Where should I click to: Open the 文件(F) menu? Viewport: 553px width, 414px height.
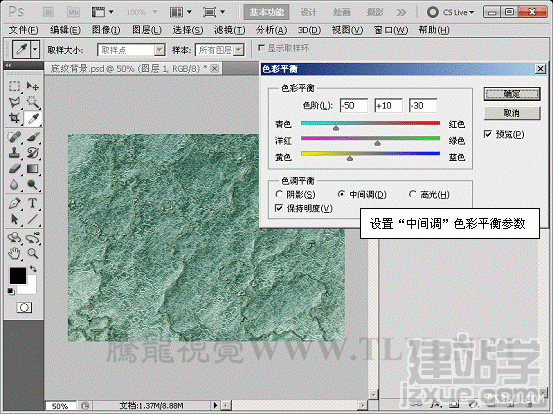click(23, 30)
